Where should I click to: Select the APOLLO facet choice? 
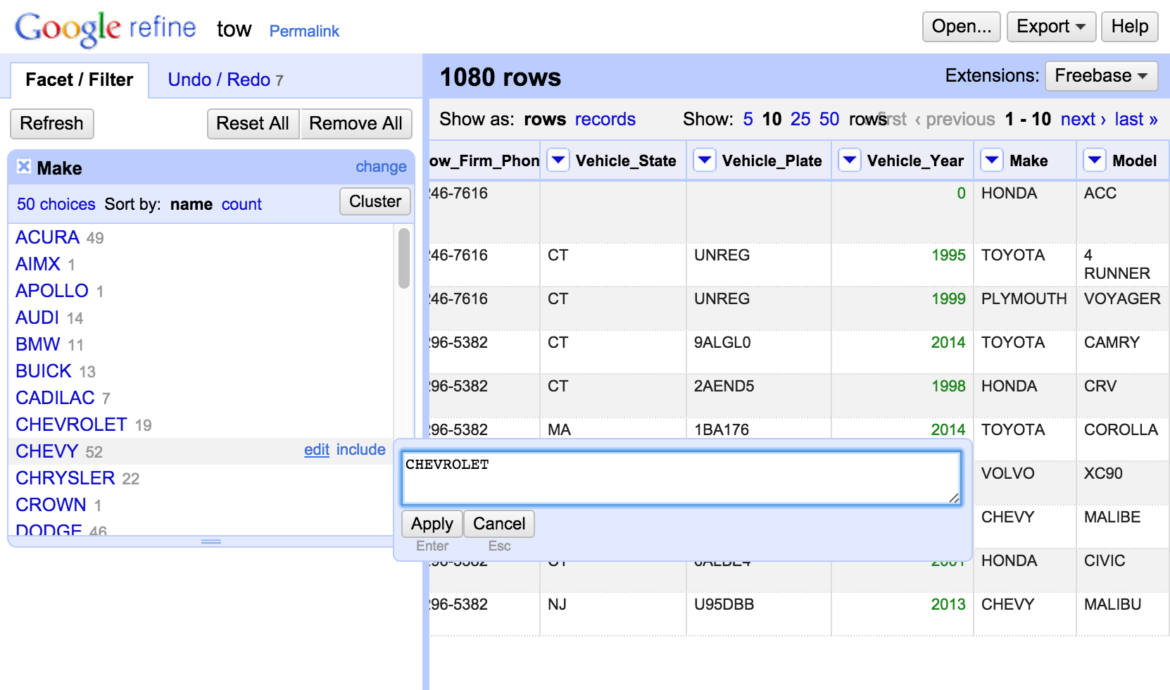click(52, 291)
